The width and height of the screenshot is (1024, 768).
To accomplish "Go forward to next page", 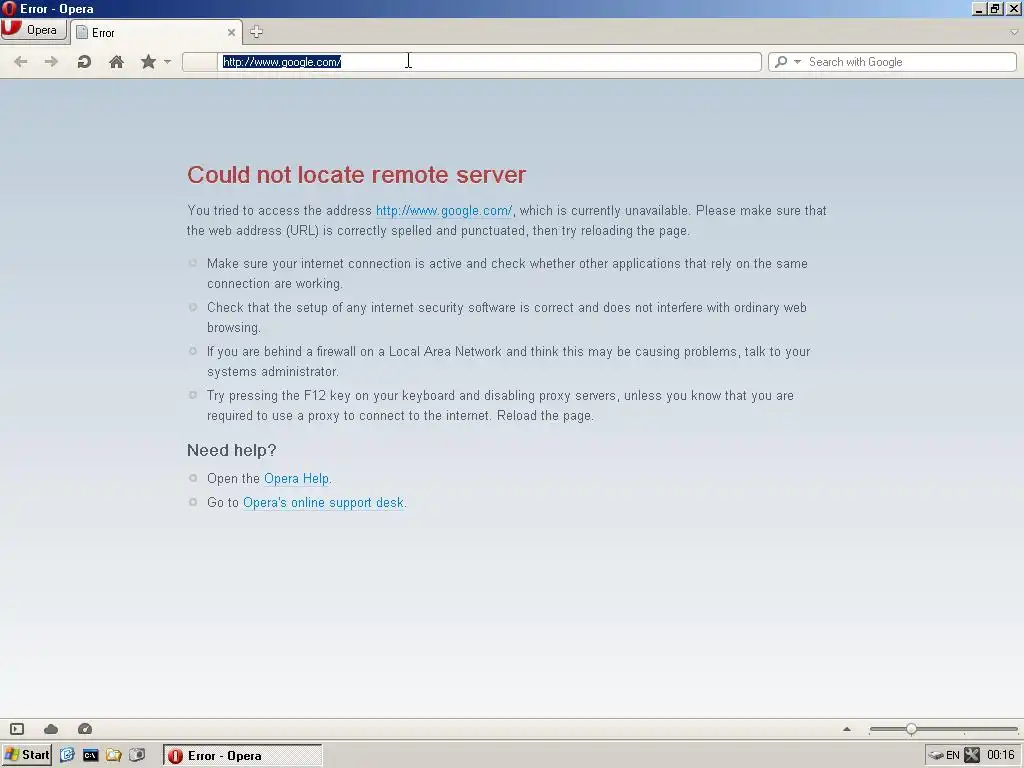I will tap(51, 62).
